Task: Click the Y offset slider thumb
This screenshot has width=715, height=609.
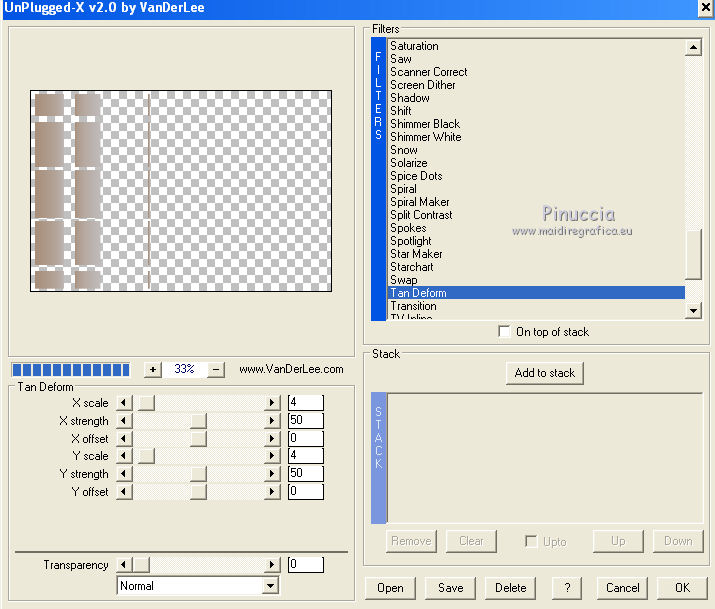Action: pos(198,491)
